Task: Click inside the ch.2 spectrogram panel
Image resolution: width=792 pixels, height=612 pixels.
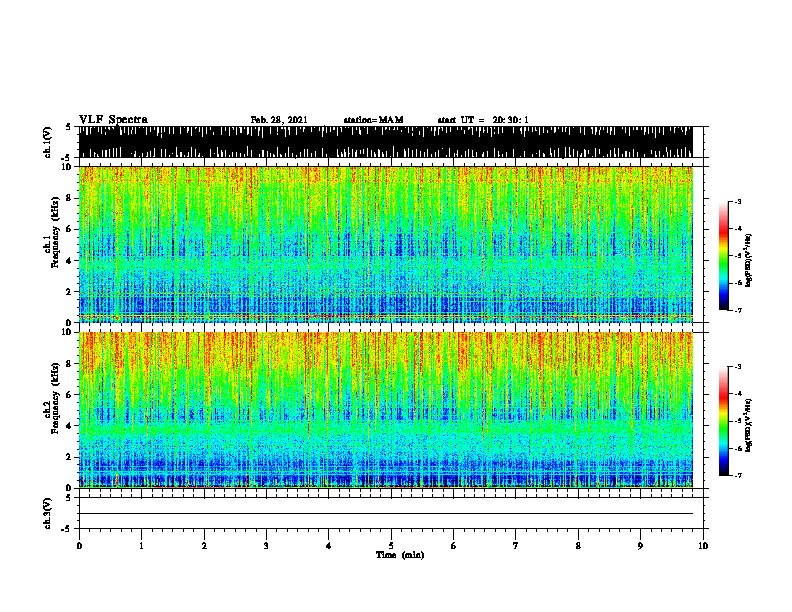Action: [385, 410]
